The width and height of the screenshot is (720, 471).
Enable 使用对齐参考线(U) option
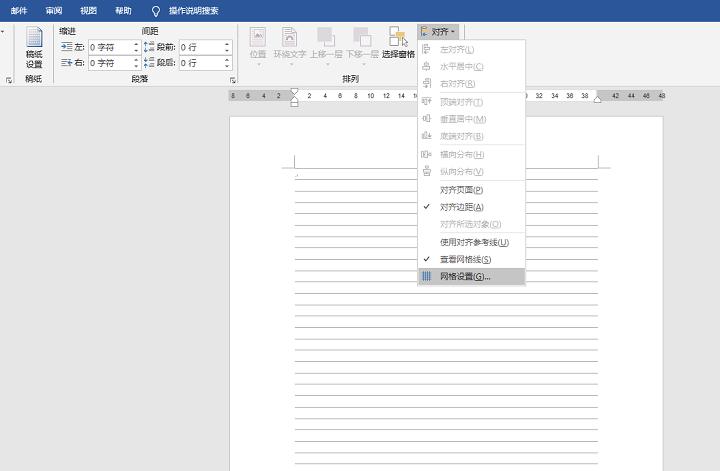471,242
